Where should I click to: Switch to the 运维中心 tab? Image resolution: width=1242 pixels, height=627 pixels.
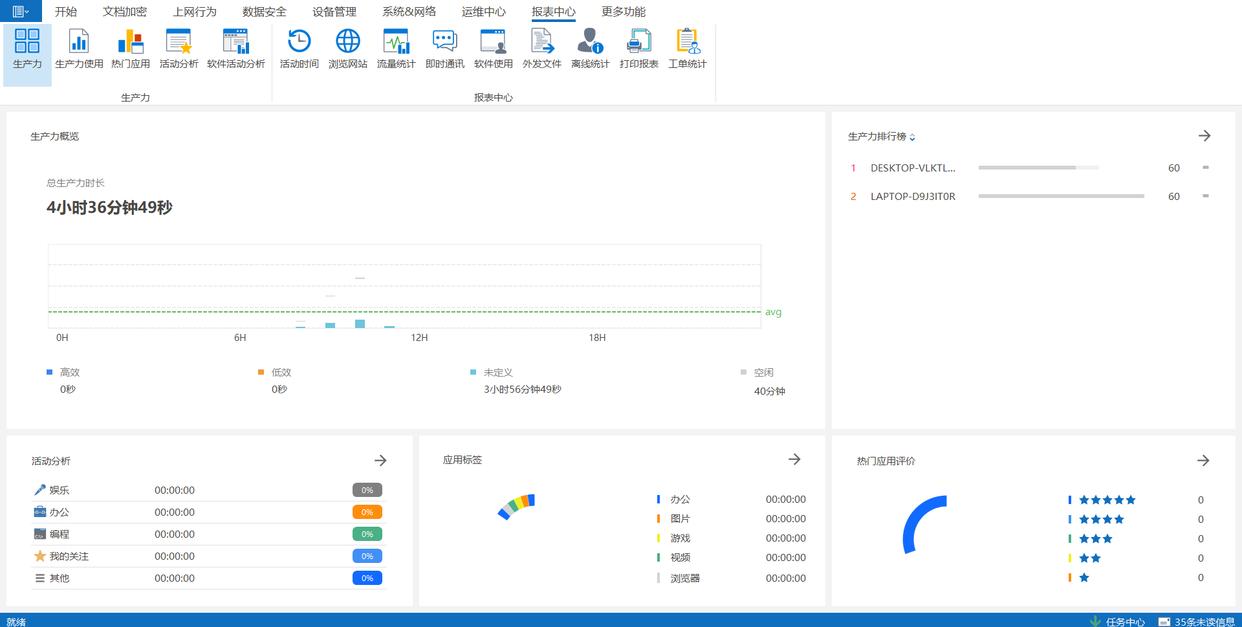(x=483, y=12)
